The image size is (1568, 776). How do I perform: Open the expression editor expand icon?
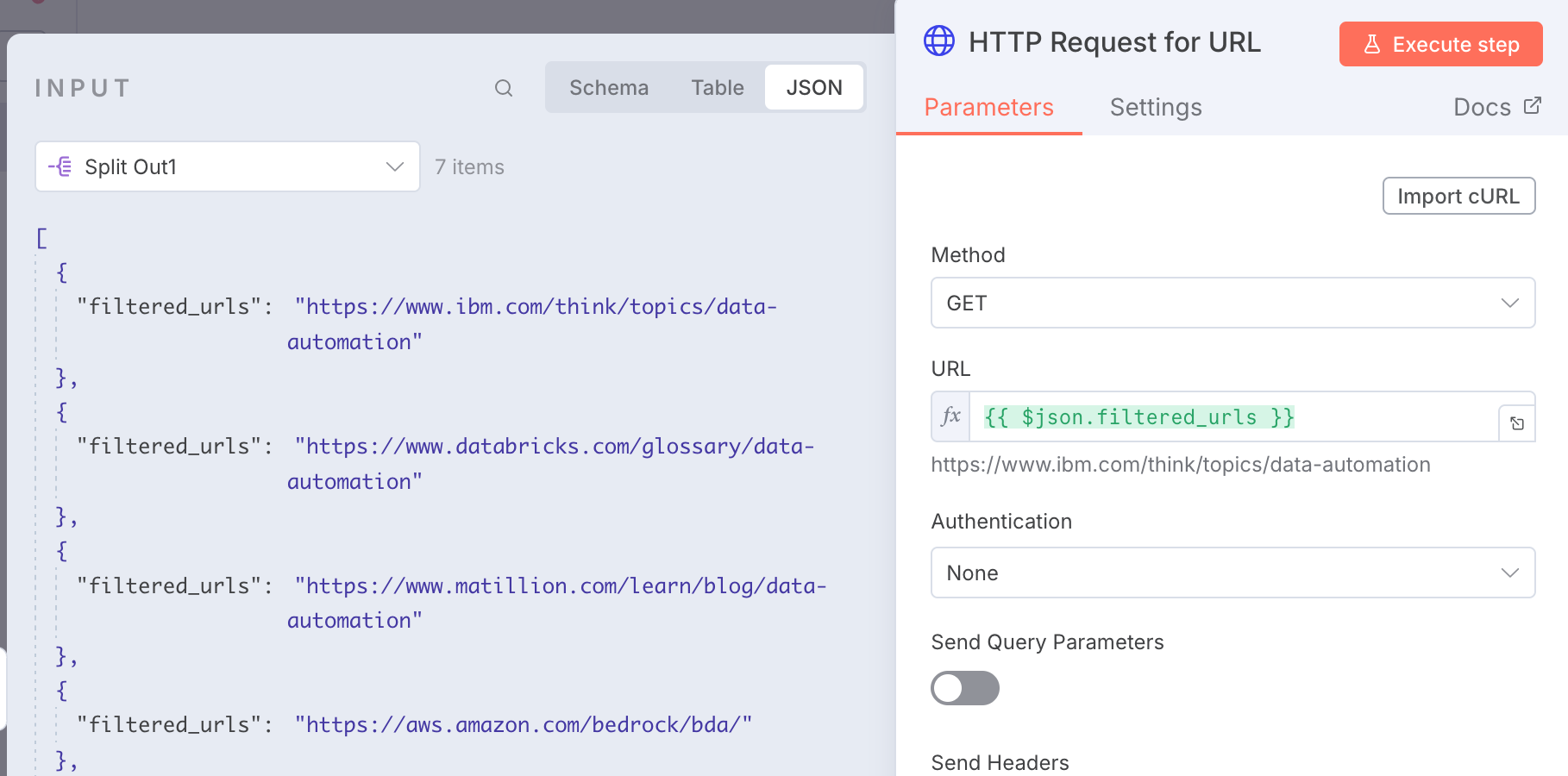click(1516, 423)
